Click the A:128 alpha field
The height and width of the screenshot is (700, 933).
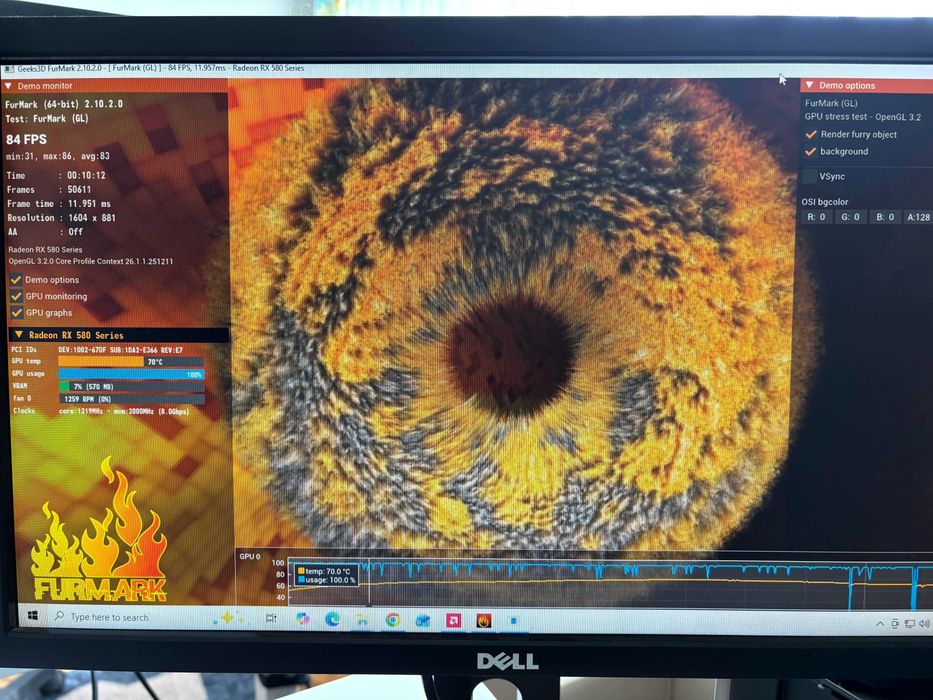pos(918,217)
